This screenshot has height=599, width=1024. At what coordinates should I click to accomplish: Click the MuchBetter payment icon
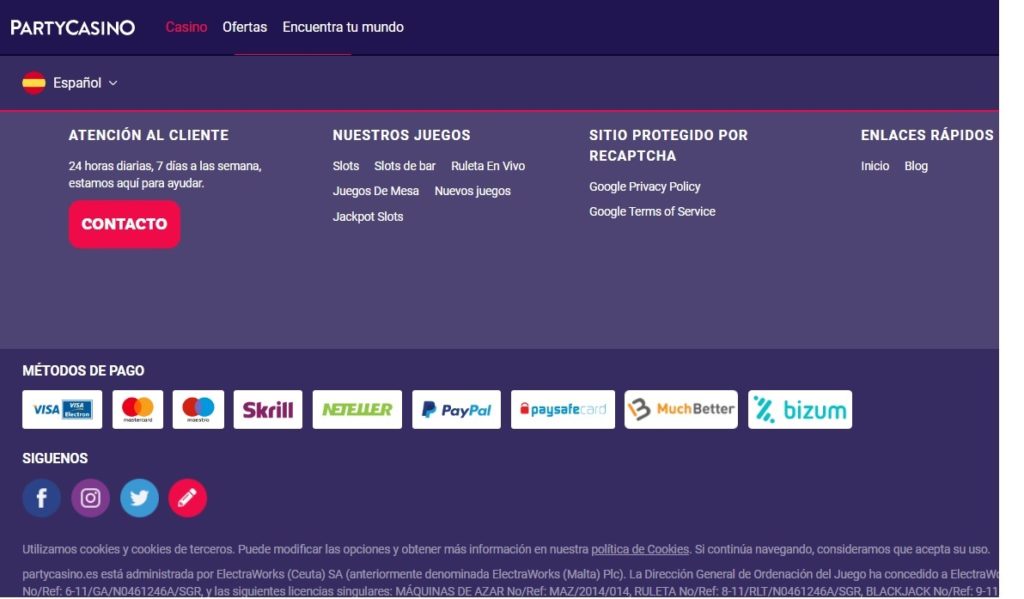[681, 410]
